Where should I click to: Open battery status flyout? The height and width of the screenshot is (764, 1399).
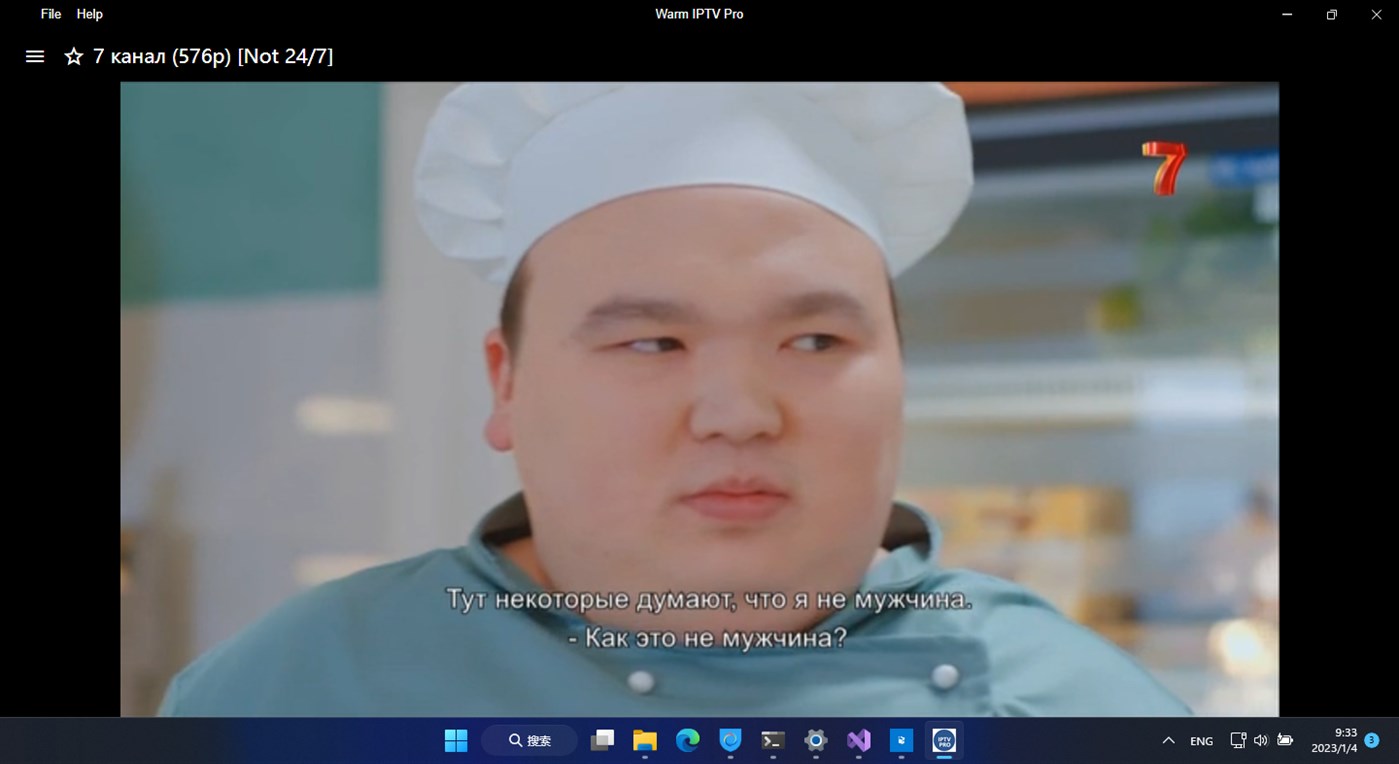pyautogui.click(x=1285, y=740)
